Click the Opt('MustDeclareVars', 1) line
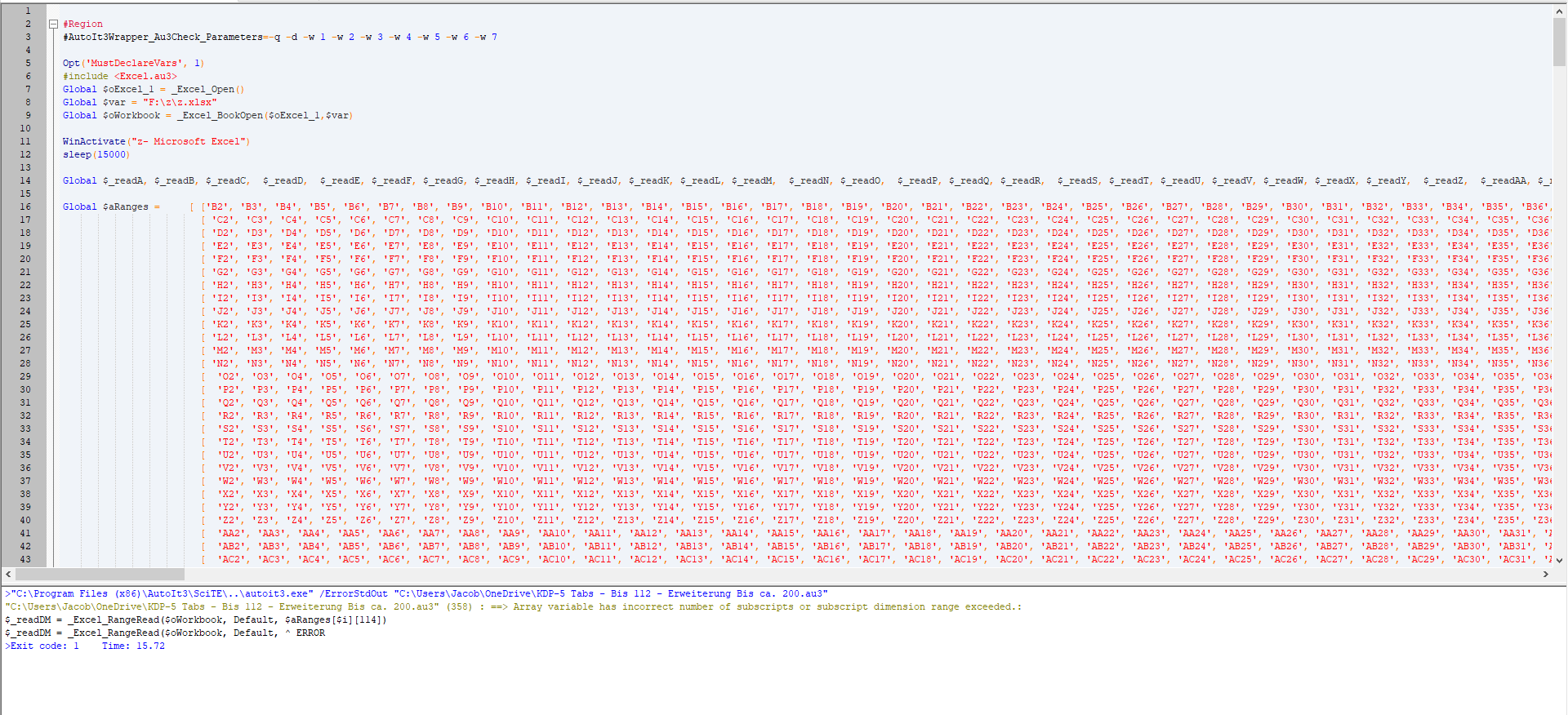Viewport: 1568px width, 715px height. [133, 63]
